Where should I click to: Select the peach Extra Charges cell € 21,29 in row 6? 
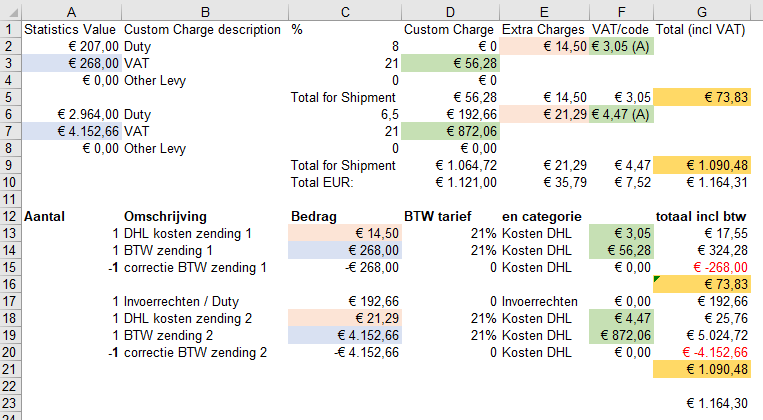544,114
